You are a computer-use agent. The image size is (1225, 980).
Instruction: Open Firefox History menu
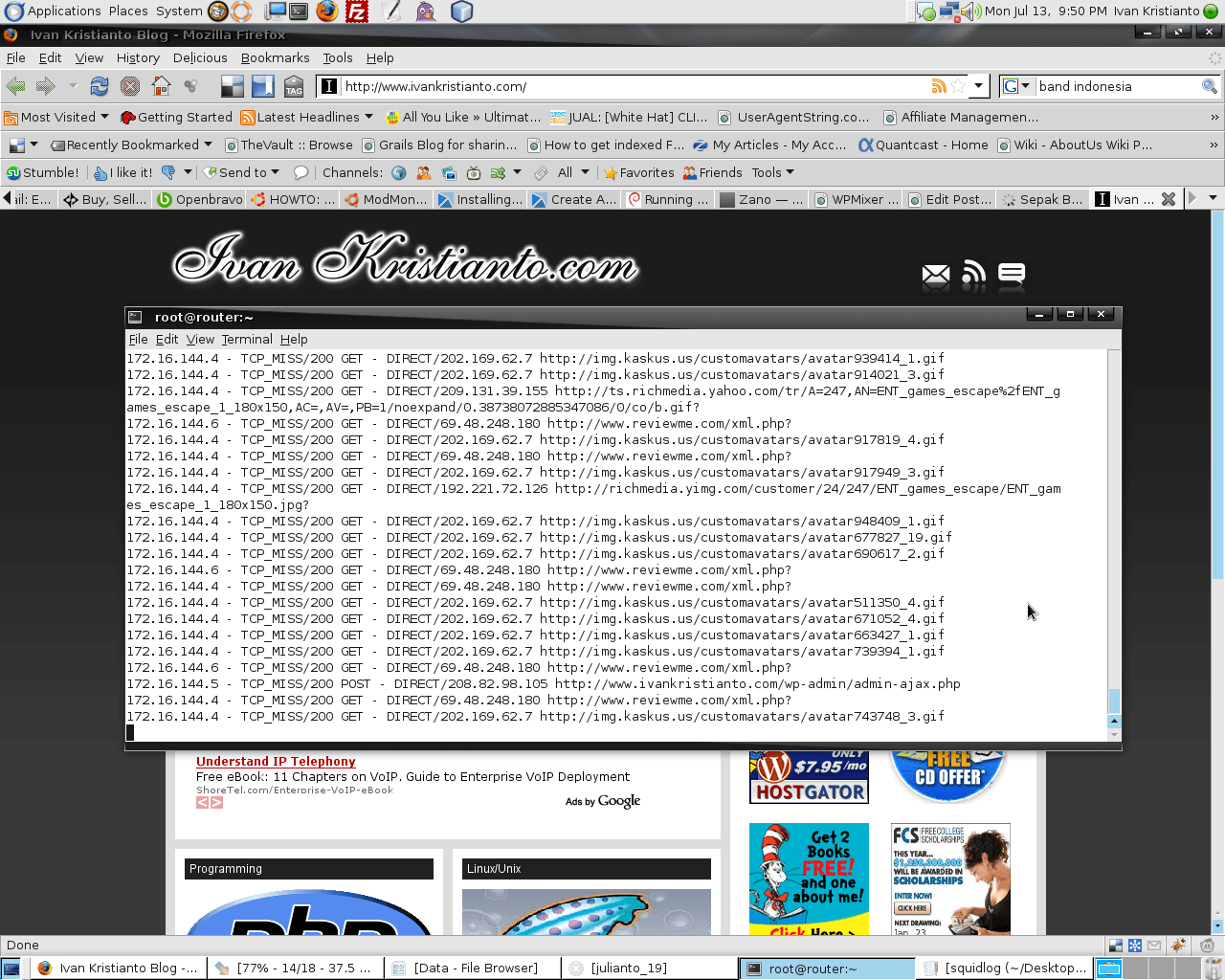click(x=138, y=57)
